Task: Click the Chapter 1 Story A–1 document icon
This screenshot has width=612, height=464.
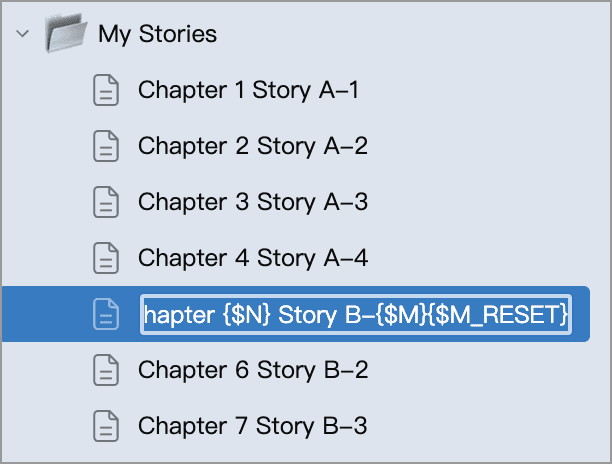Action: (105, 91)
